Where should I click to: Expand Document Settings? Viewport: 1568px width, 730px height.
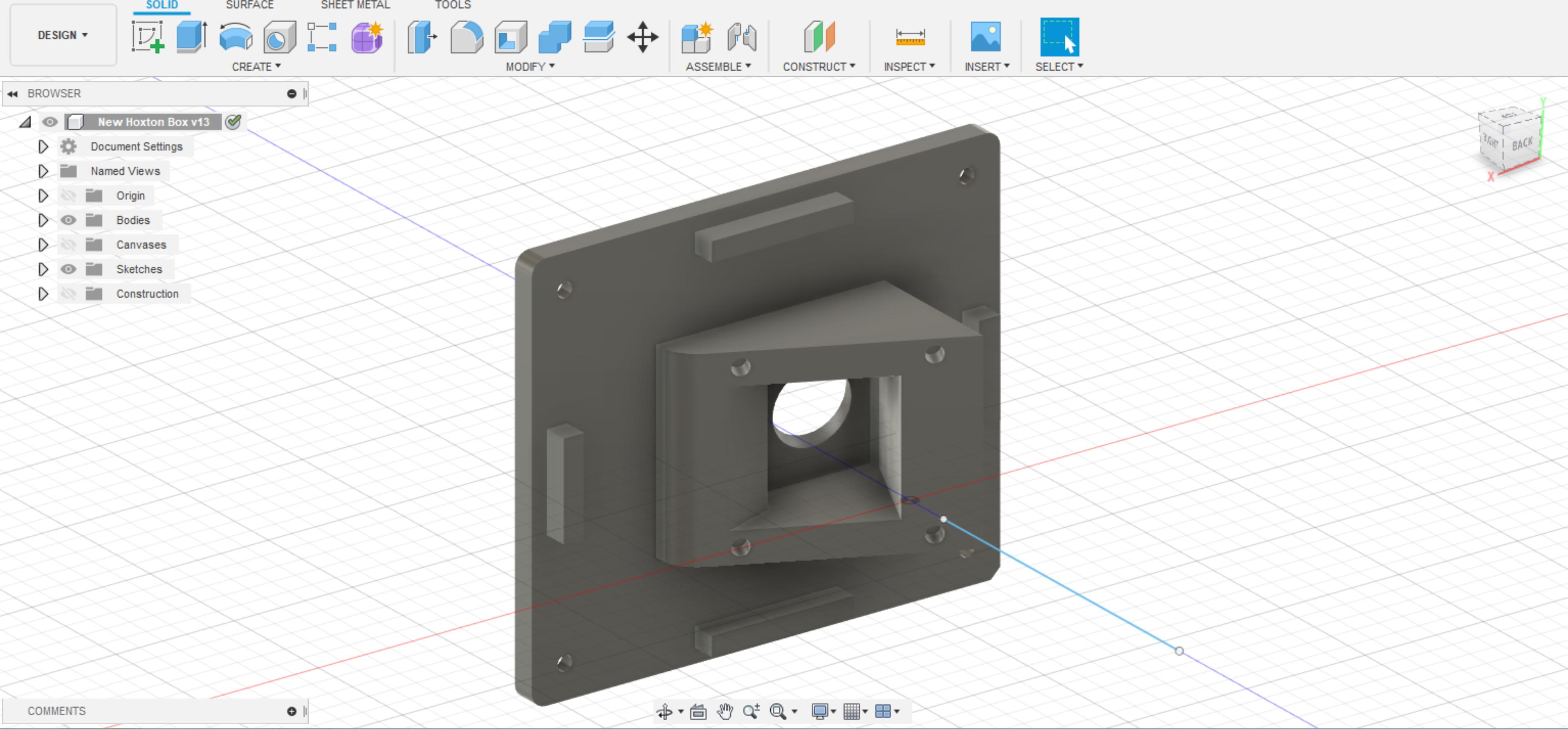point(43,147)
